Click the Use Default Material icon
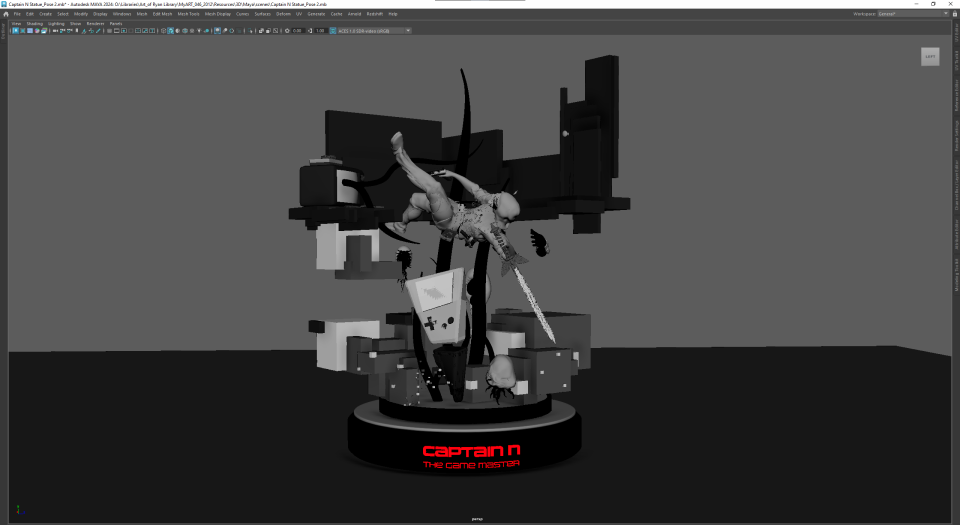This screenshot has width=960, height=525. (178, 30)
